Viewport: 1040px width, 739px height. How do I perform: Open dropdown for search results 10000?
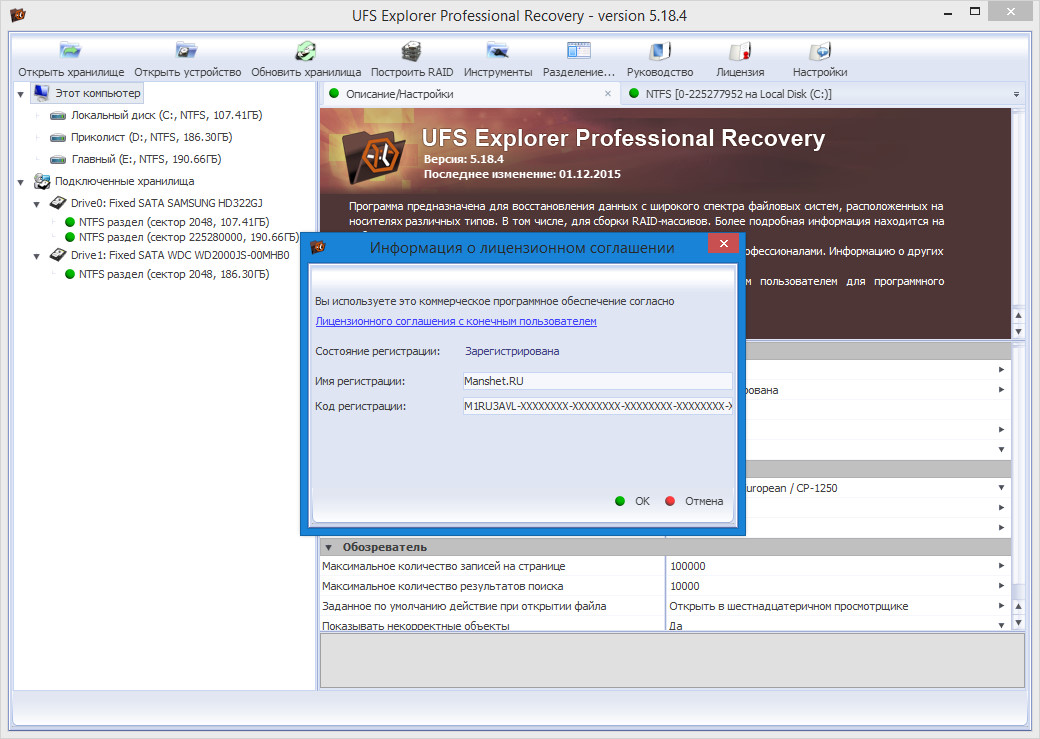click(1002, 586)
